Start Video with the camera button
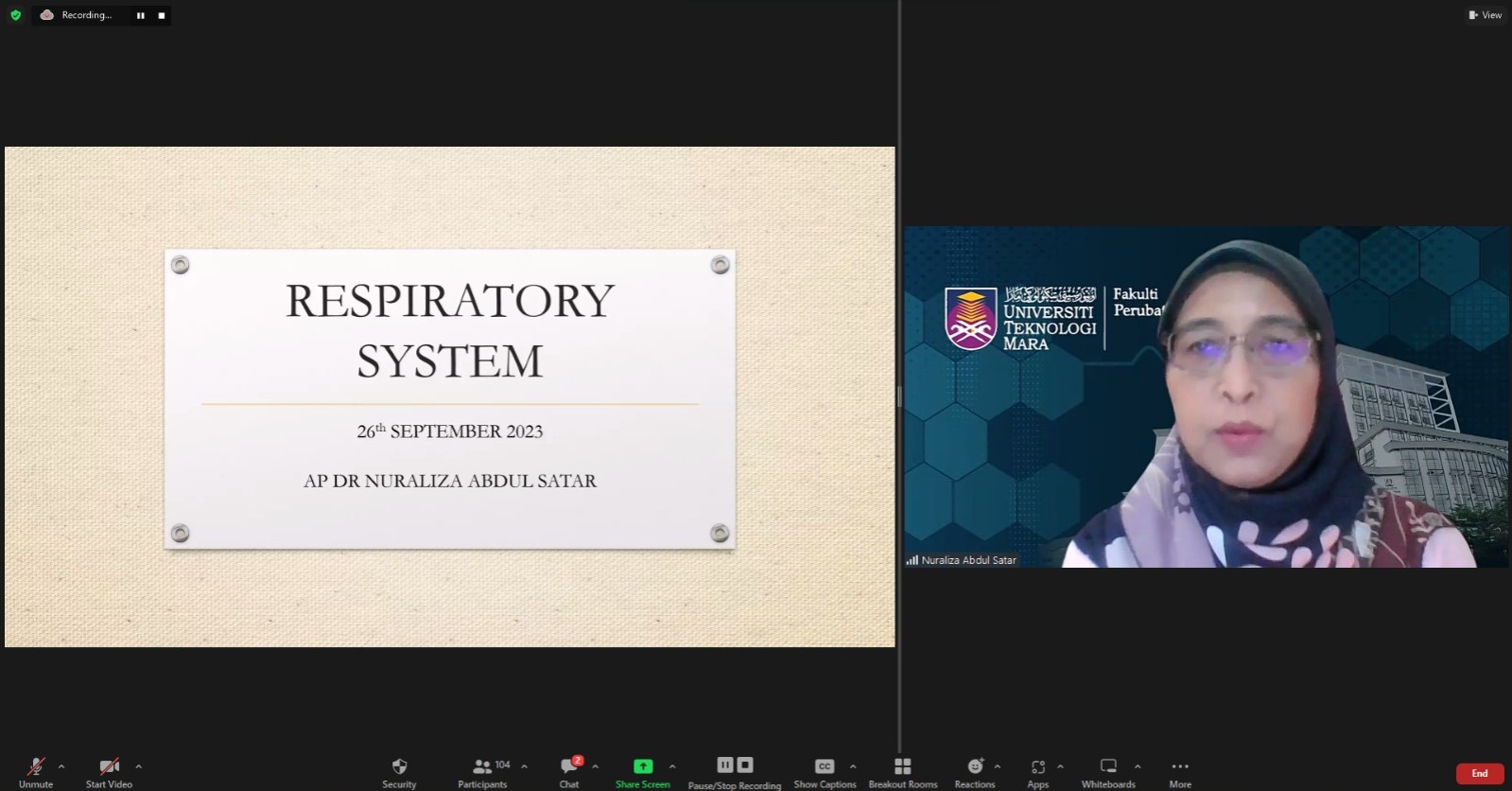The width and height of the screenshot is (1512, 791). pos(109,767)
